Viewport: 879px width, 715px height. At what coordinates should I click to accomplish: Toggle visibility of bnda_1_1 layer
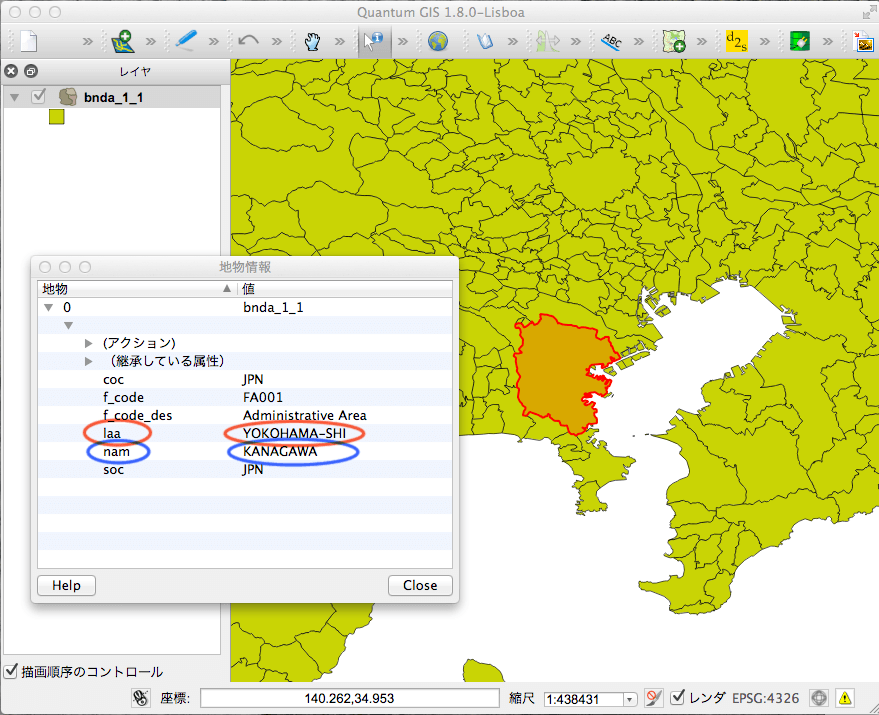pos(39,97)
